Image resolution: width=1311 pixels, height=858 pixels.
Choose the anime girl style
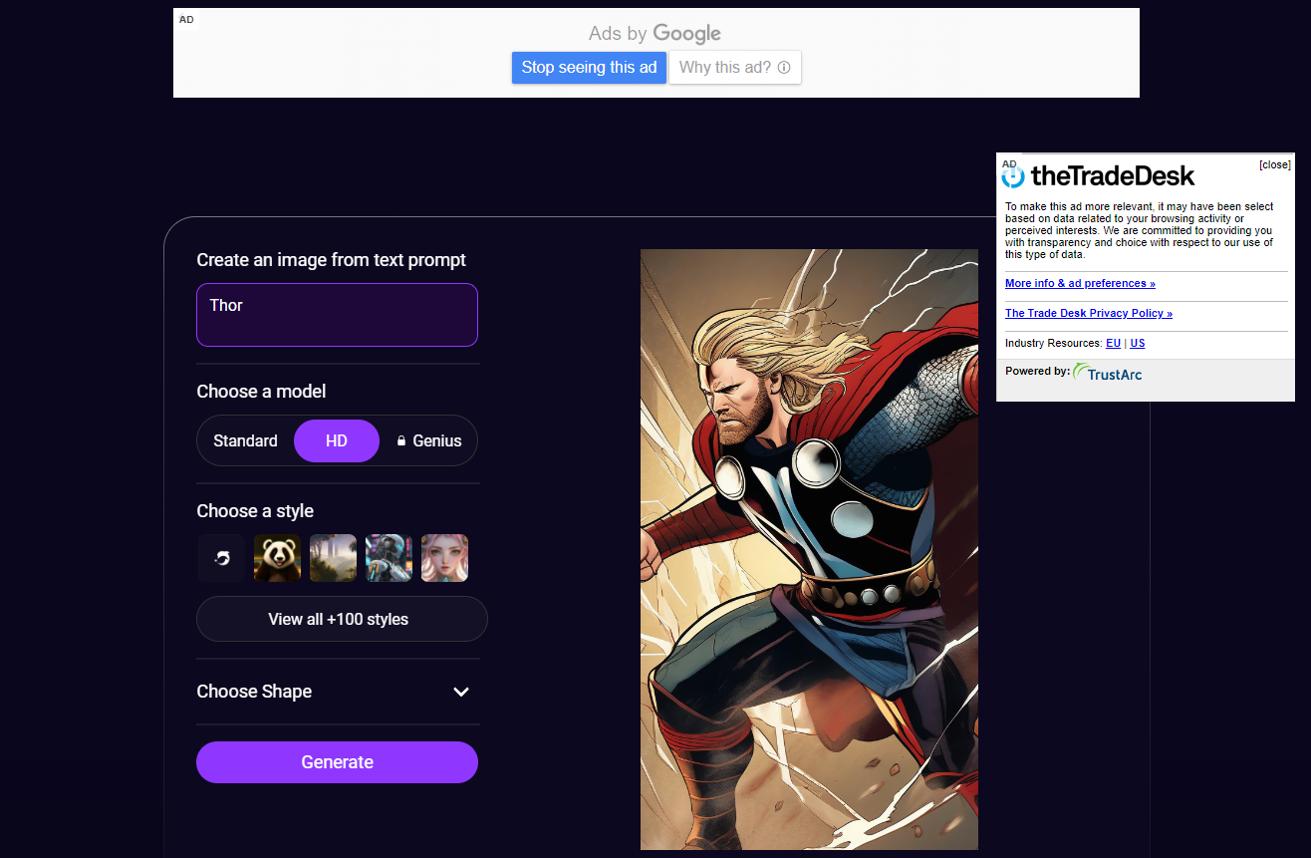[x=445, y=558]
